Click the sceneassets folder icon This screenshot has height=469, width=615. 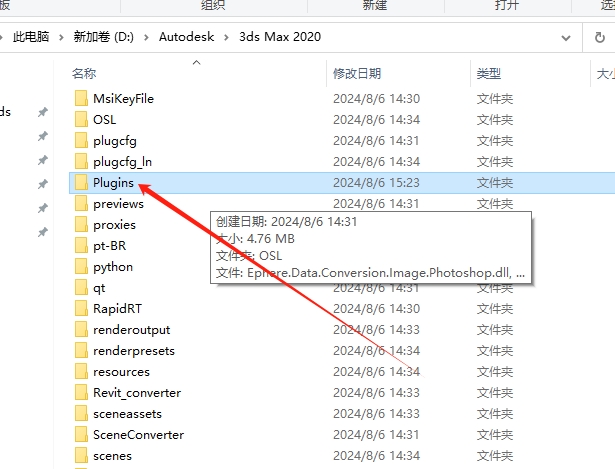(81, 414)
